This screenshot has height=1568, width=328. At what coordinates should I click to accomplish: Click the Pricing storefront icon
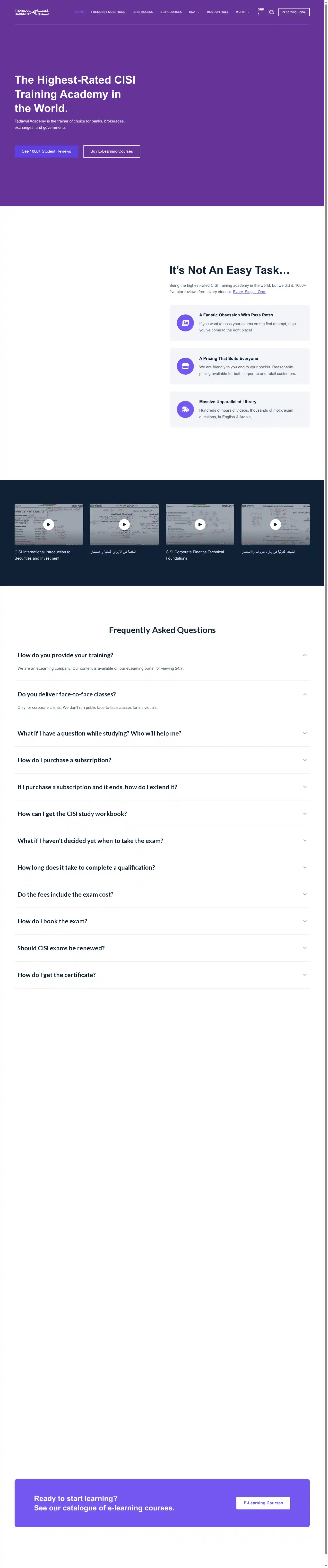tap(185, 366)
